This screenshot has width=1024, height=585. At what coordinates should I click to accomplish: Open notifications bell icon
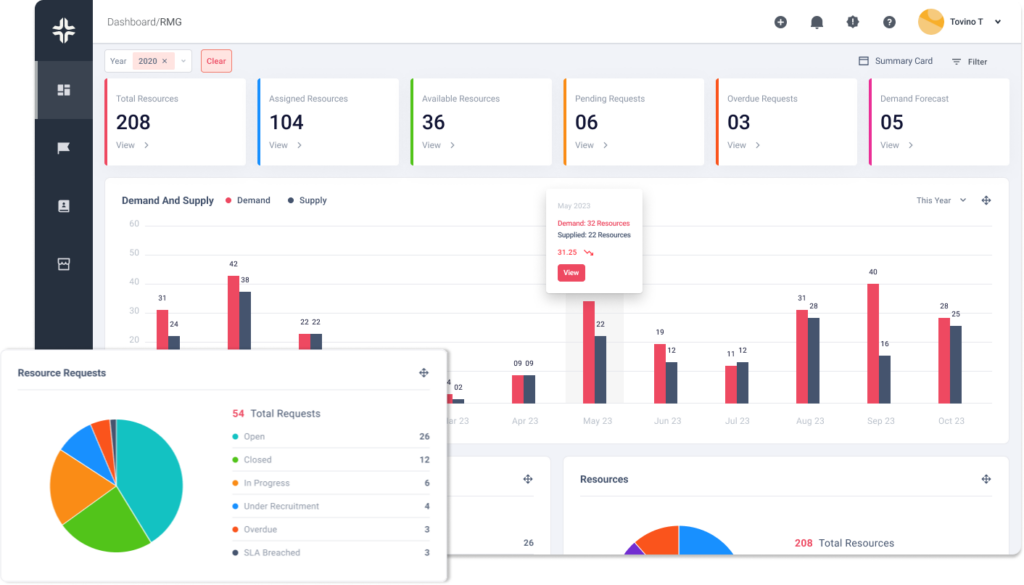[817, 22]
